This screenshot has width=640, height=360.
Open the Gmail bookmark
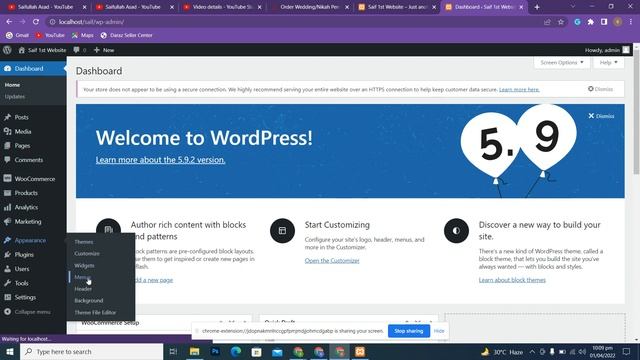pyautogui.click(x=18, y=36)
